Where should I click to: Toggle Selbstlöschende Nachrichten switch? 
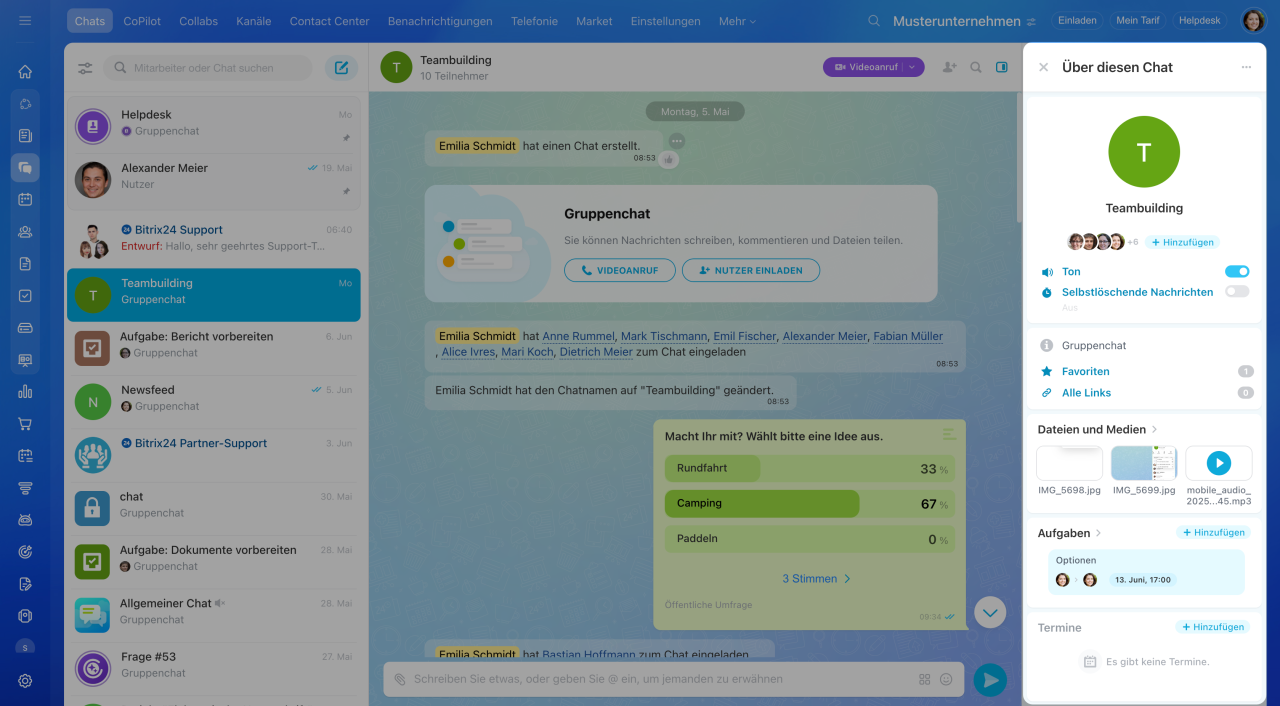pyautogui.click(x=1237, y=291)
